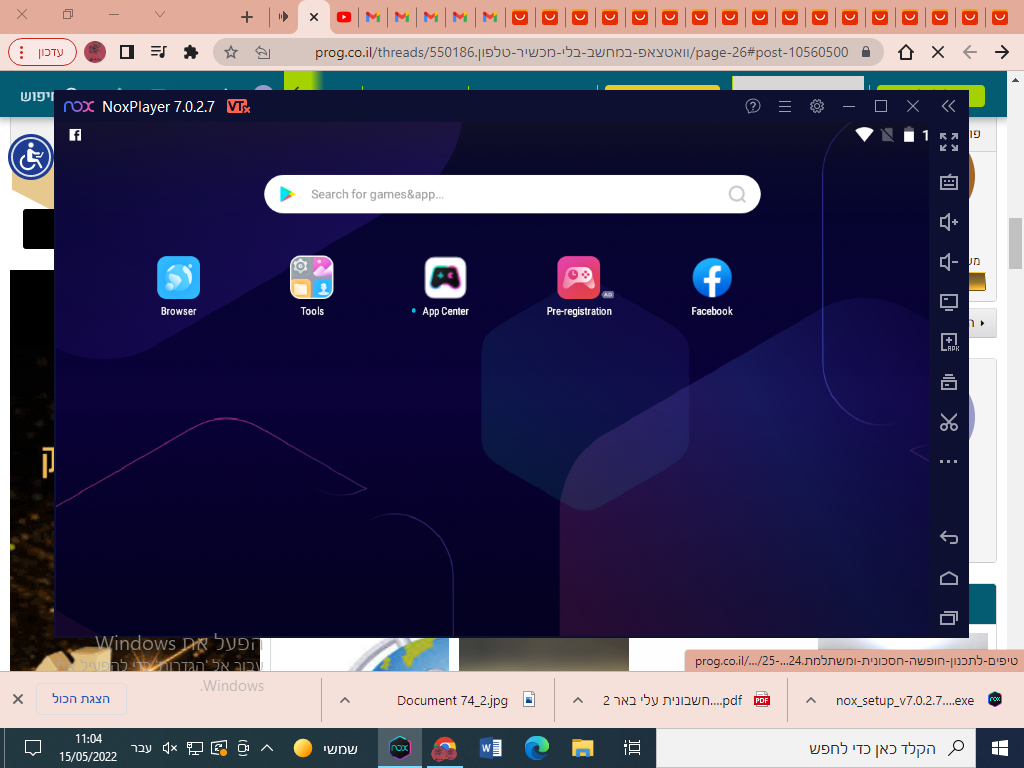The height and width of the screenshot is (768, 1024).
Task: Open Chrome media controls icon
Action: pos(159,52)
